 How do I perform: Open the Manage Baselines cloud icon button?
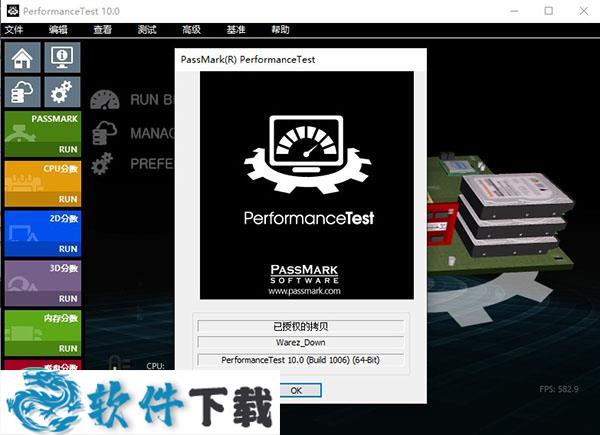[23, 92]
